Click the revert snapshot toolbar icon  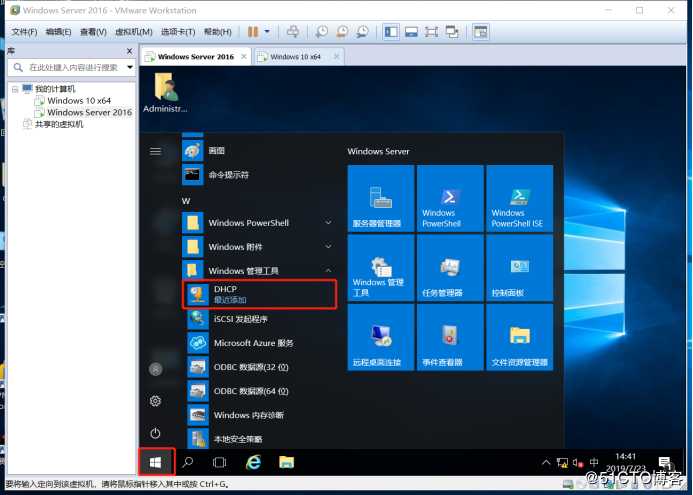343,32
